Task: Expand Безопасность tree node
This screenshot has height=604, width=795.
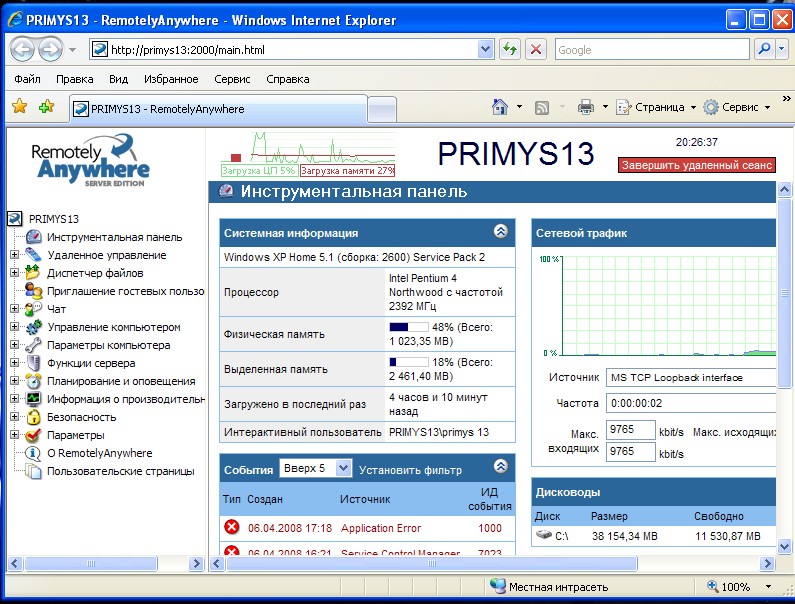Action: coord(14,417)
